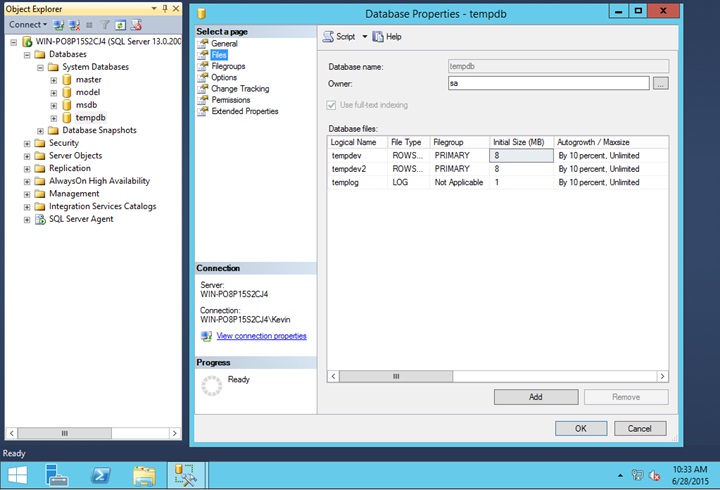Click the Help button in dialog toolbar
Image resolution: width=720 pixels, height=490 pixels.
387,36
